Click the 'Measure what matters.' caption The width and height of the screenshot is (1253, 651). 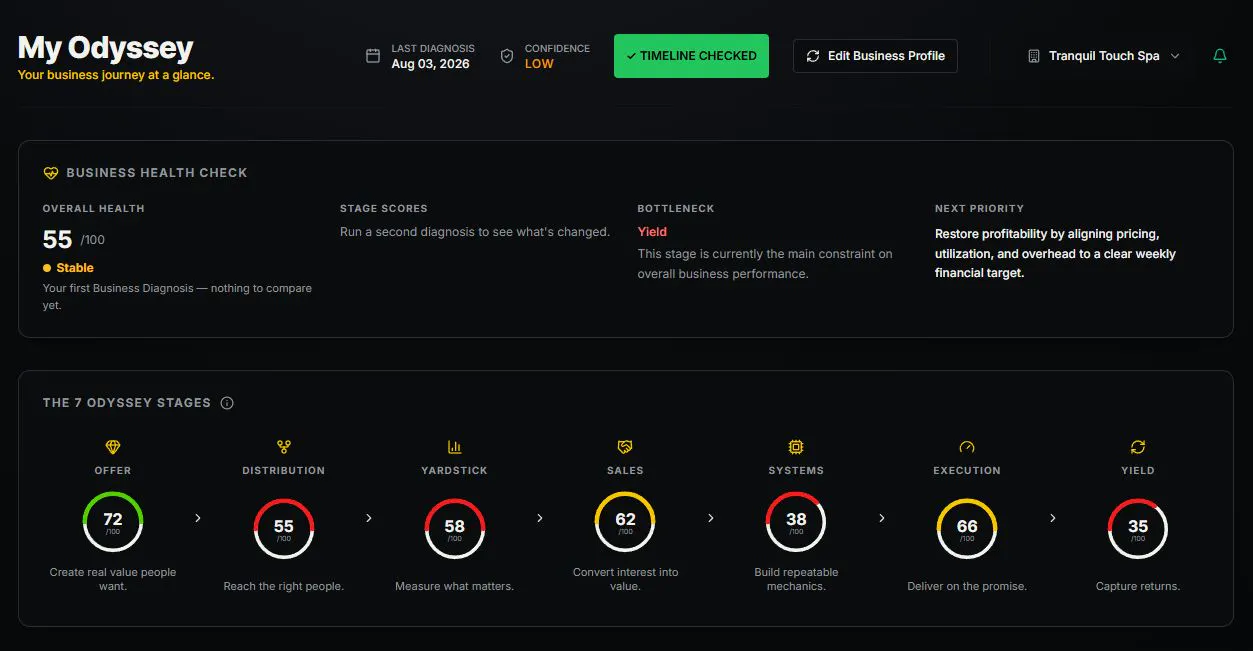(455, 586)
